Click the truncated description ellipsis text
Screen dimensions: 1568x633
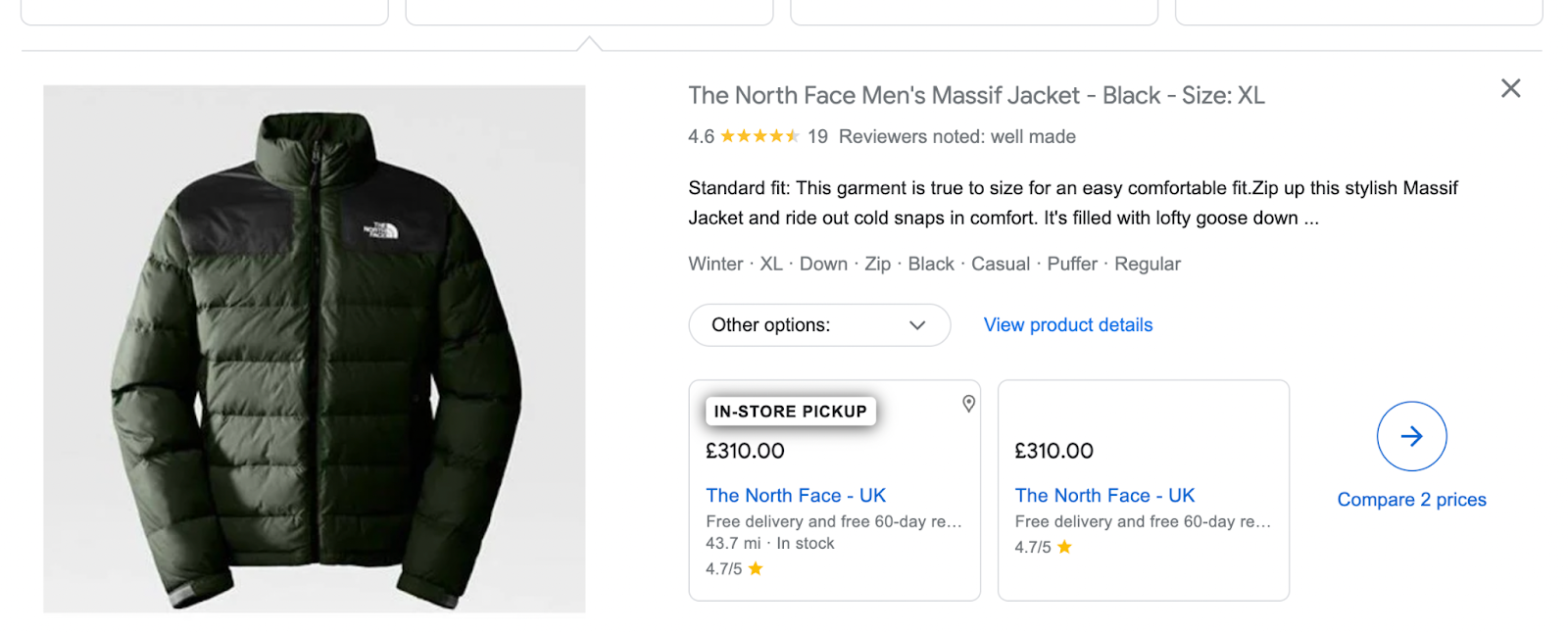point(1310,219)
